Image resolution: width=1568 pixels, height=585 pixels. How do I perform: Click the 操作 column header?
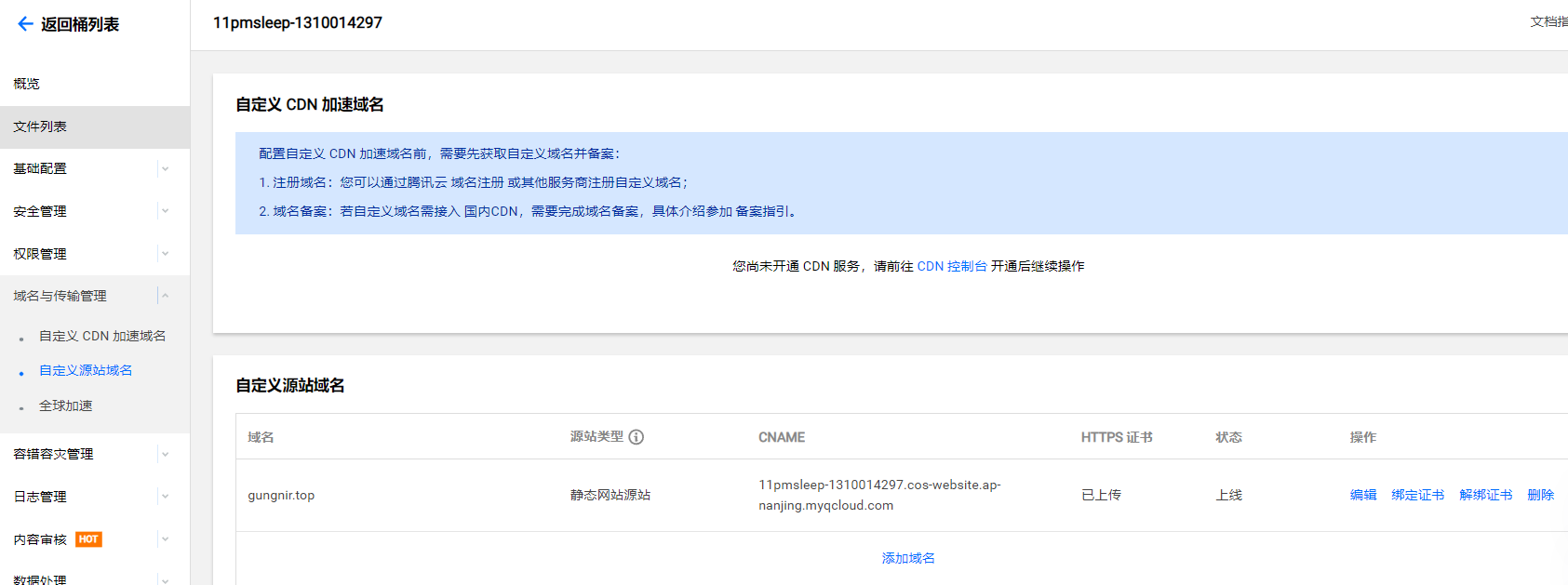click(x=1363, y=437)
